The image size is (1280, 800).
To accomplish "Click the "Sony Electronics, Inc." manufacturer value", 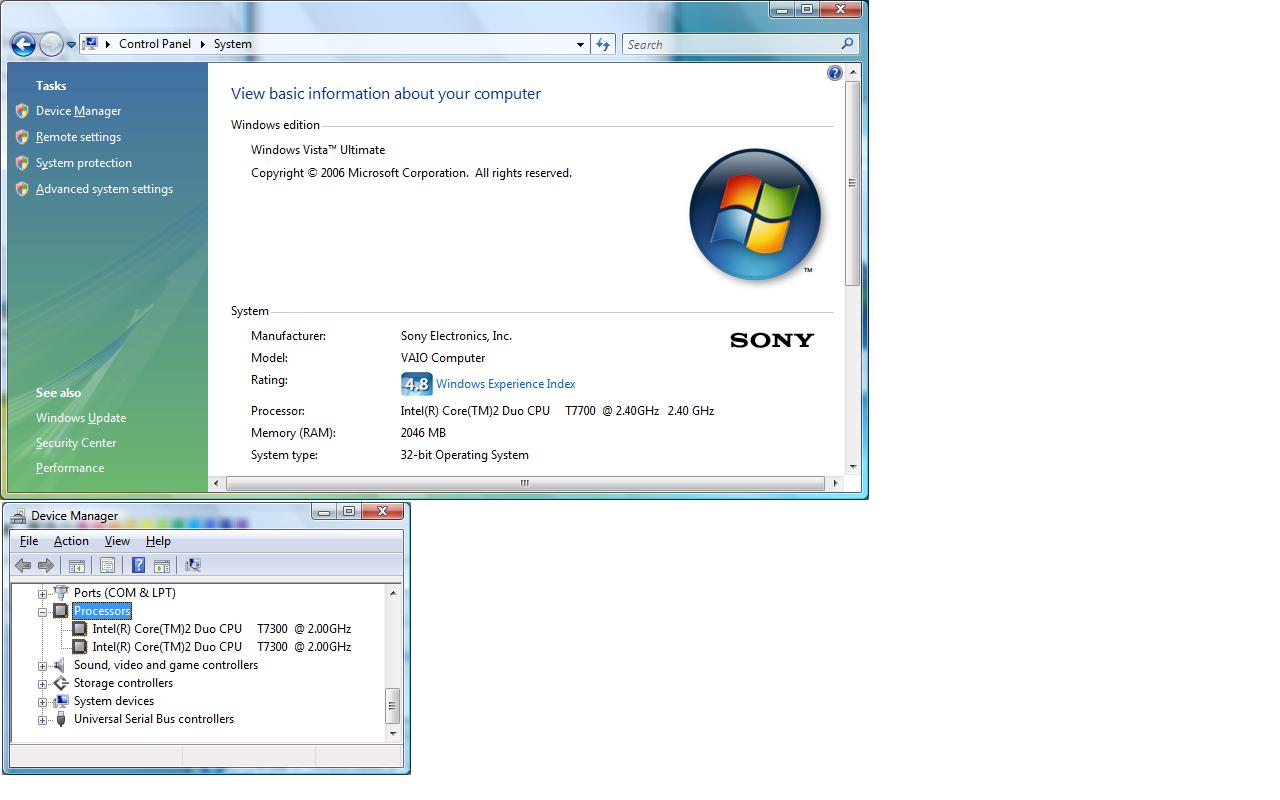I will 456,336.
